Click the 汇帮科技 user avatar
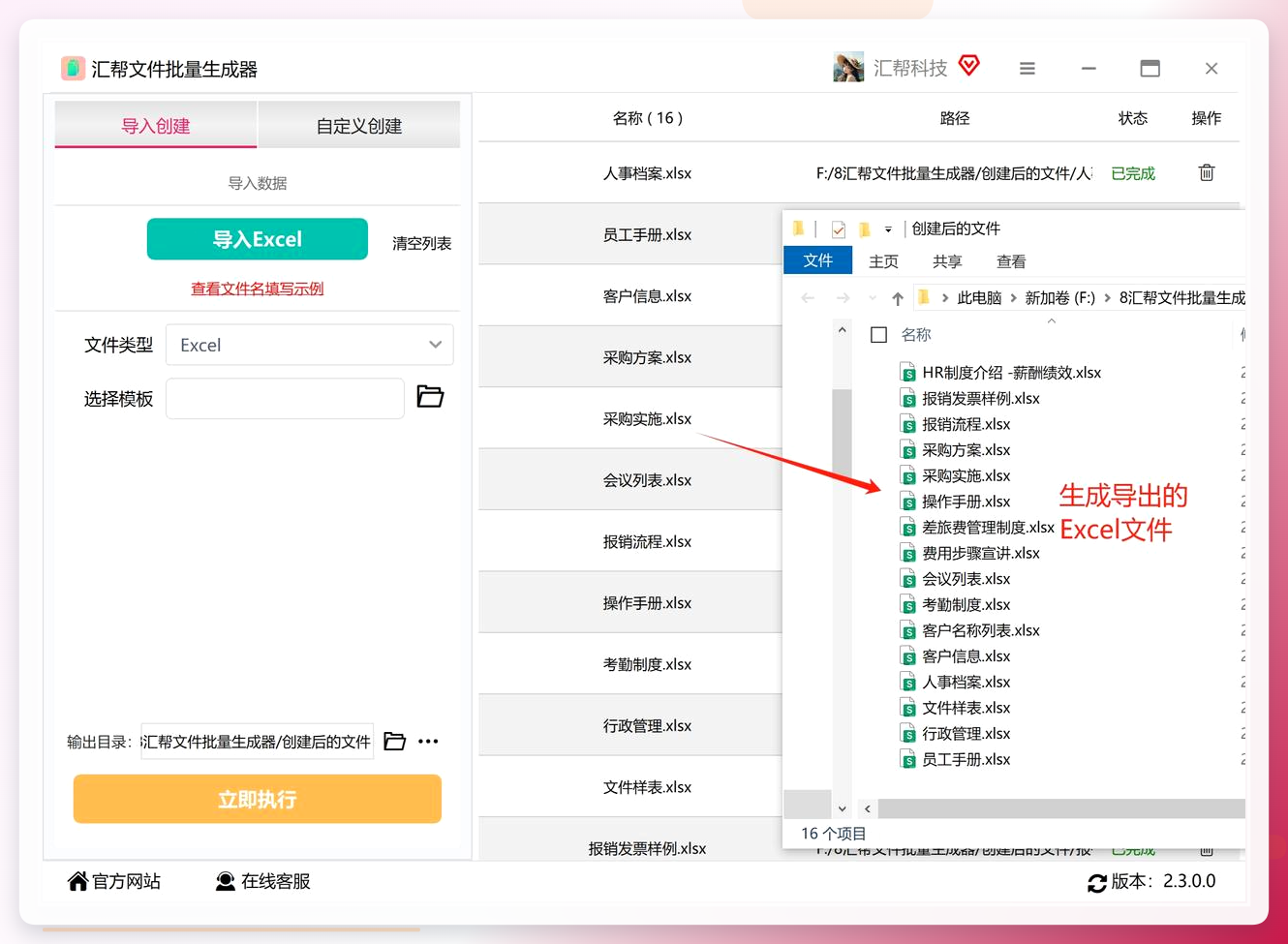The image size is (1288, 944). (x=848, y=67)
